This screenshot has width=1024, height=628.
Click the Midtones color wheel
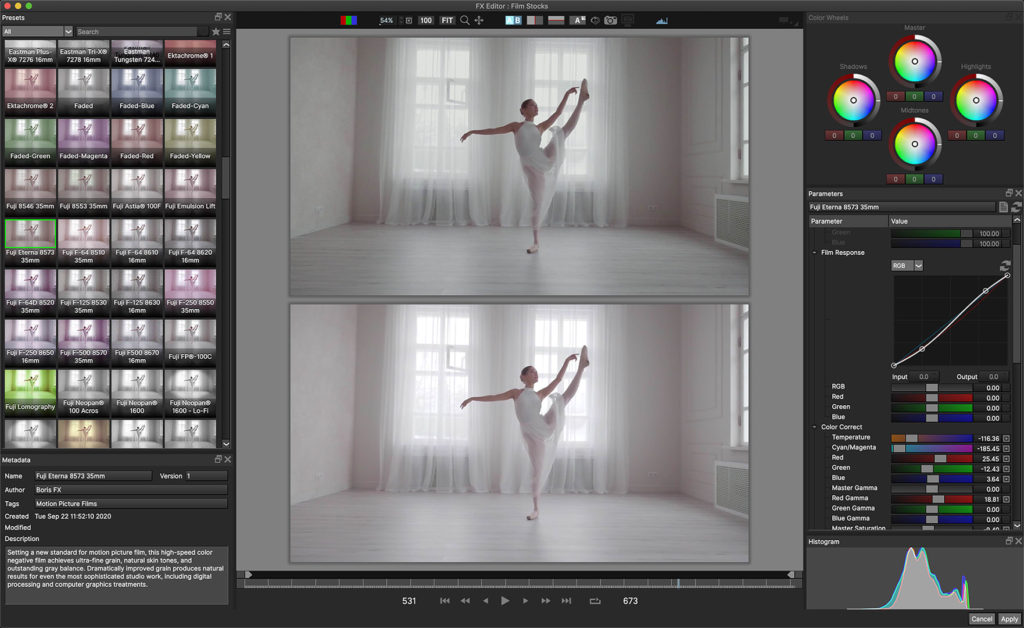click(x=914, y=144)
